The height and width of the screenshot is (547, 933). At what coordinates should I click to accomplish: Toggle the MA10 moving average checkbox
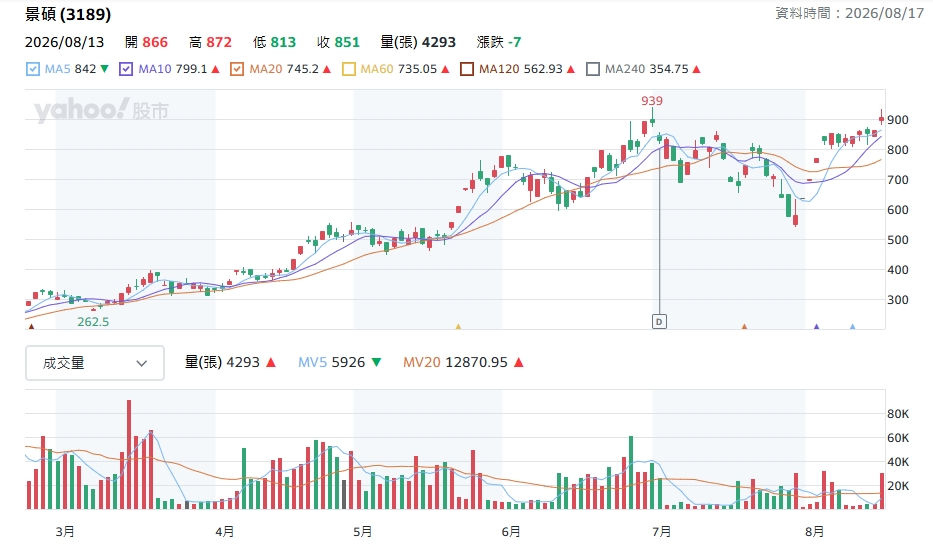(x=126, y=69)
